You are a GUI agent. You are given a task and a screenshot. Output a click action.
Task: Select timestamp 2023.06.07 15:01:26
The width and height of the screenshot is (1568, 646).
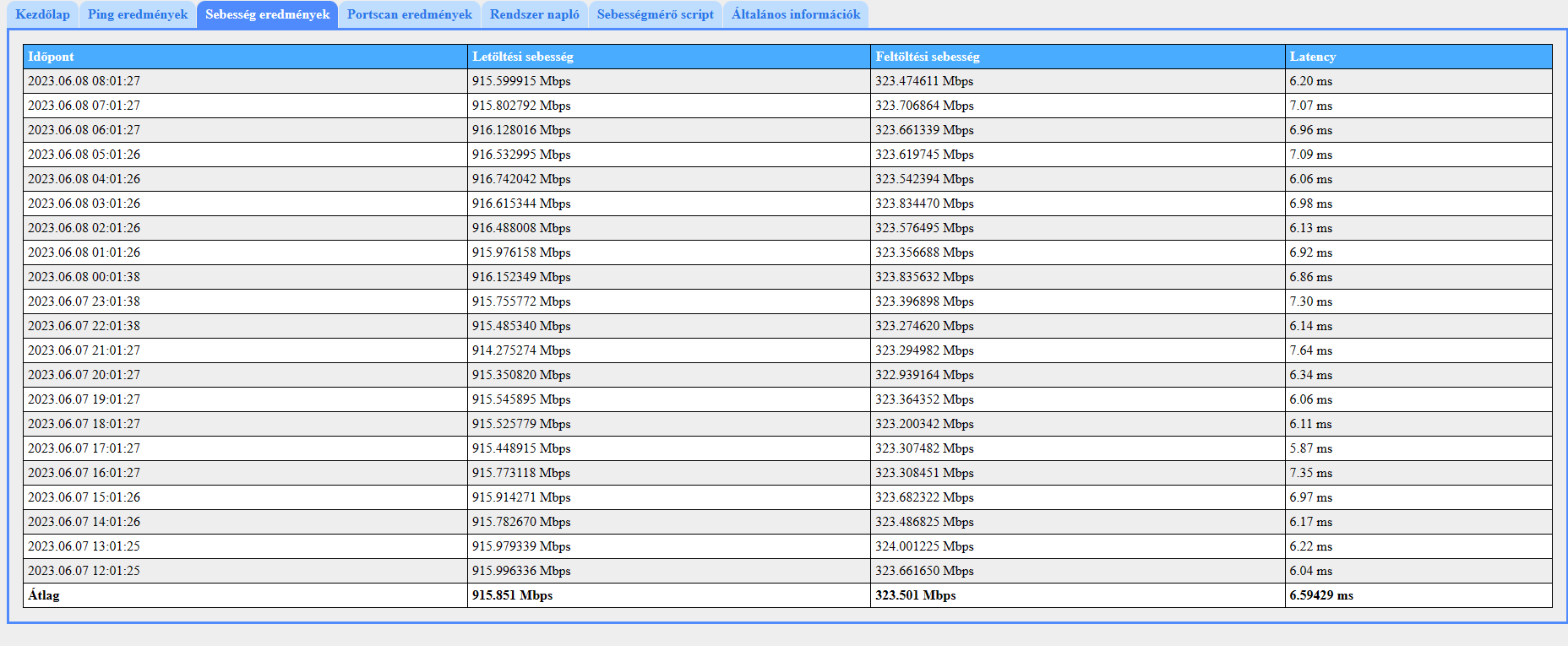(84, 497)
